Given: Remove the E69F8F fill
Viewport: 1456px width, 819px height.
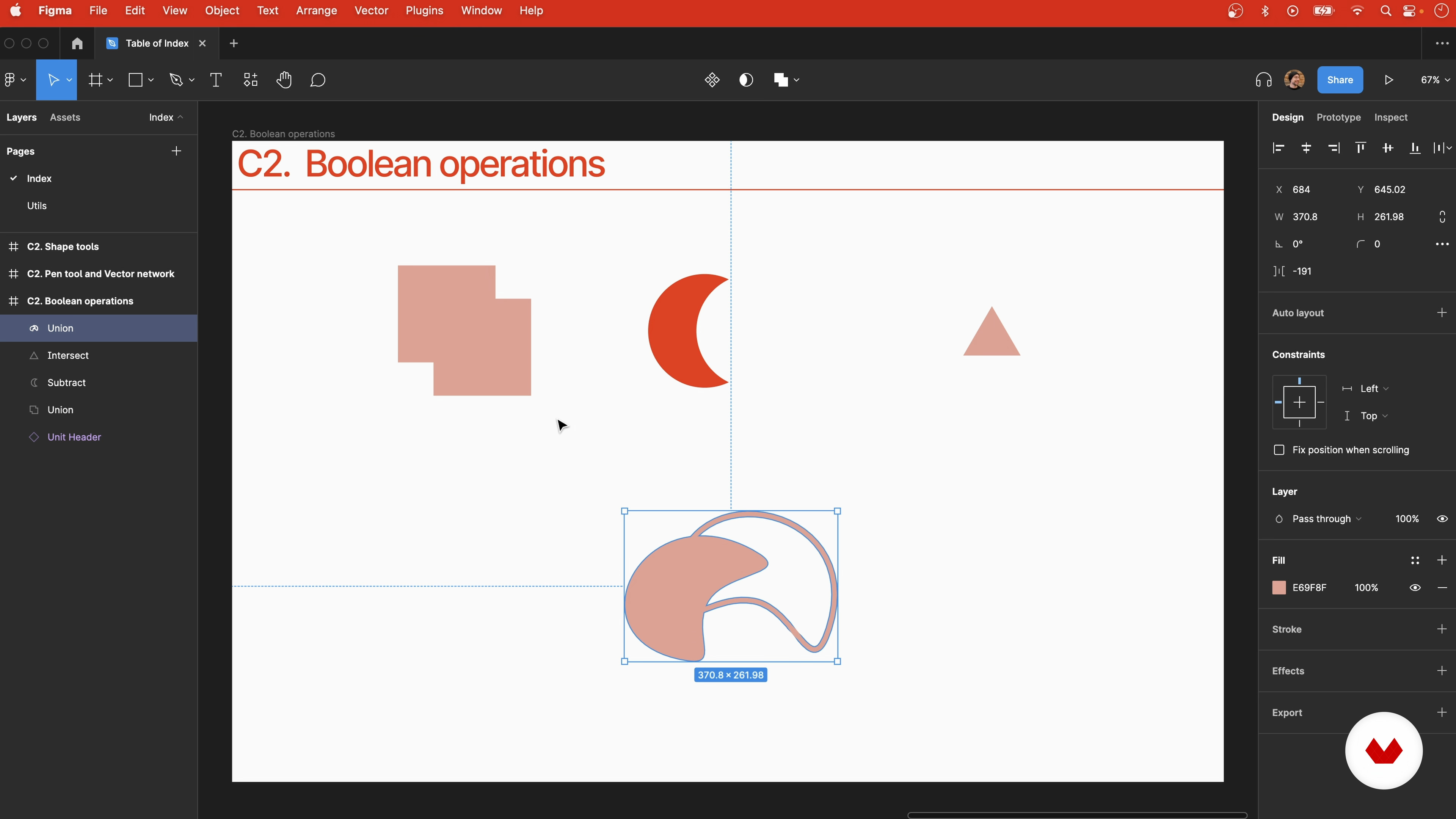Looking at the screenshot, I should [1442, 588].
